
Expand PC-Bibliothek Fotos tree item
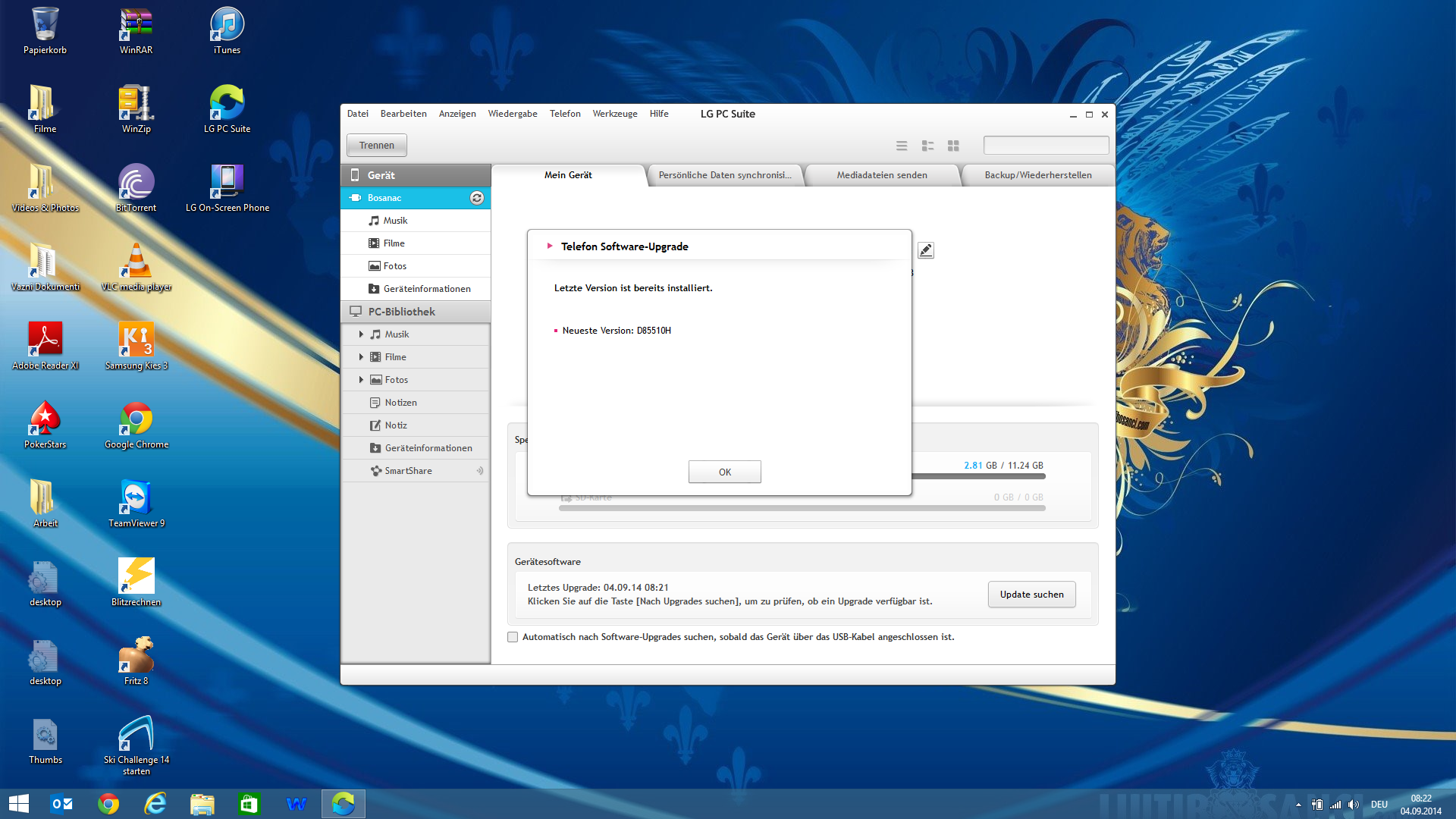click(361, 380)
